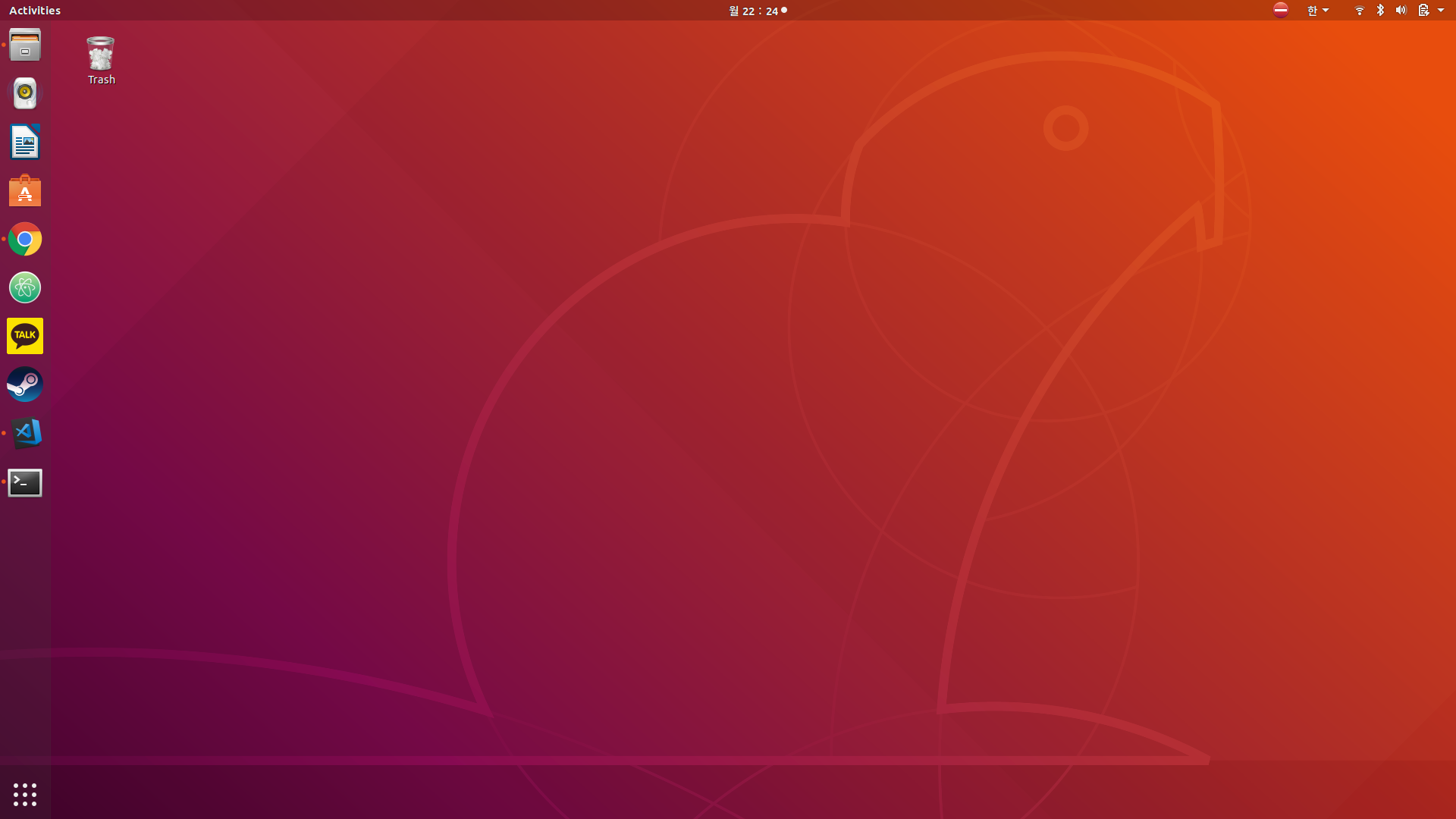This screenshot has height=819, width=1456.
Task: Launch KakaoTalk messenger
Action: pos(25,336)
